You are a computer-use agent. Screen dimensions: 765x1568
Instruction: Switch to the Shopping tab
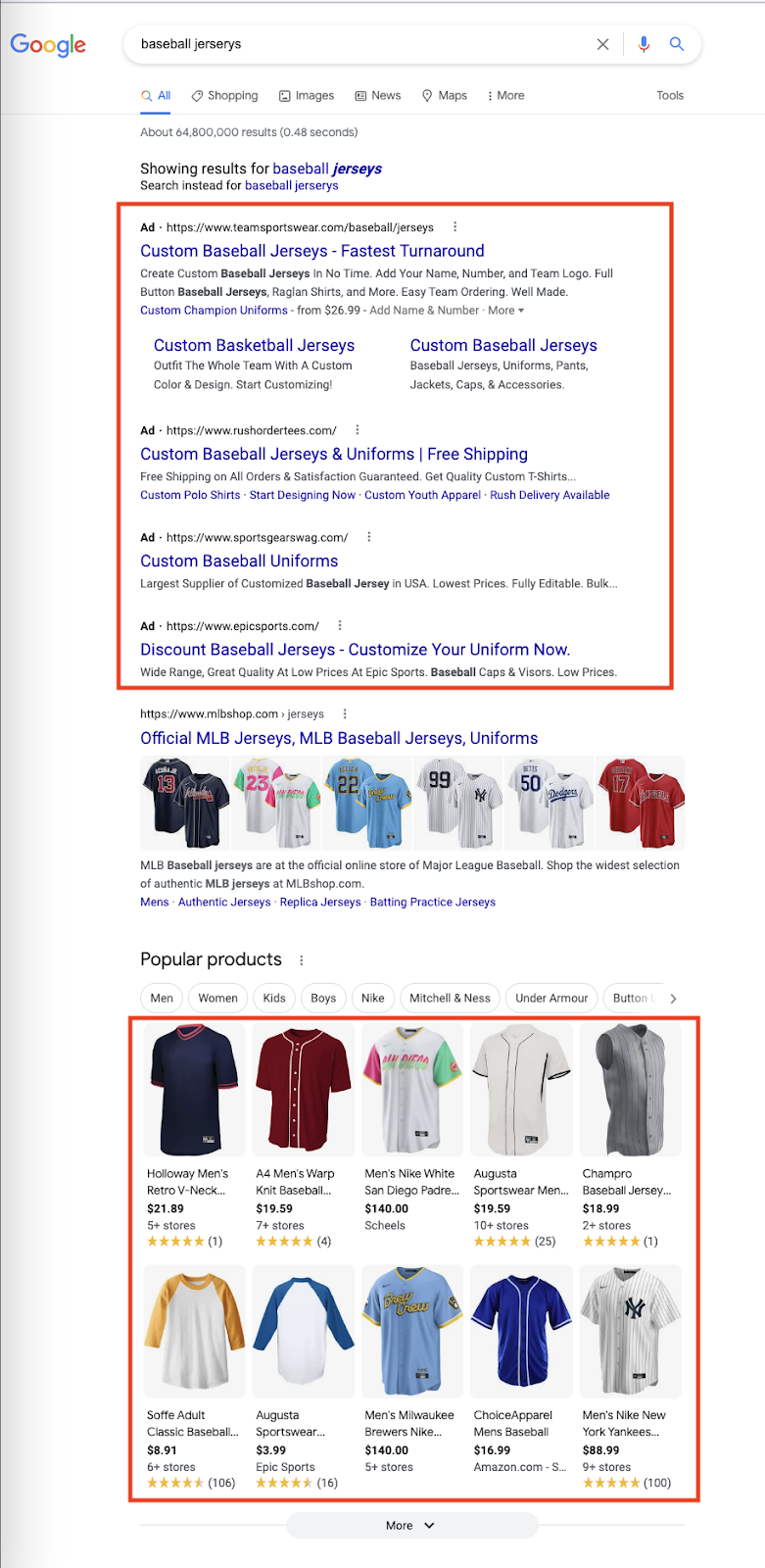(224, 95)
